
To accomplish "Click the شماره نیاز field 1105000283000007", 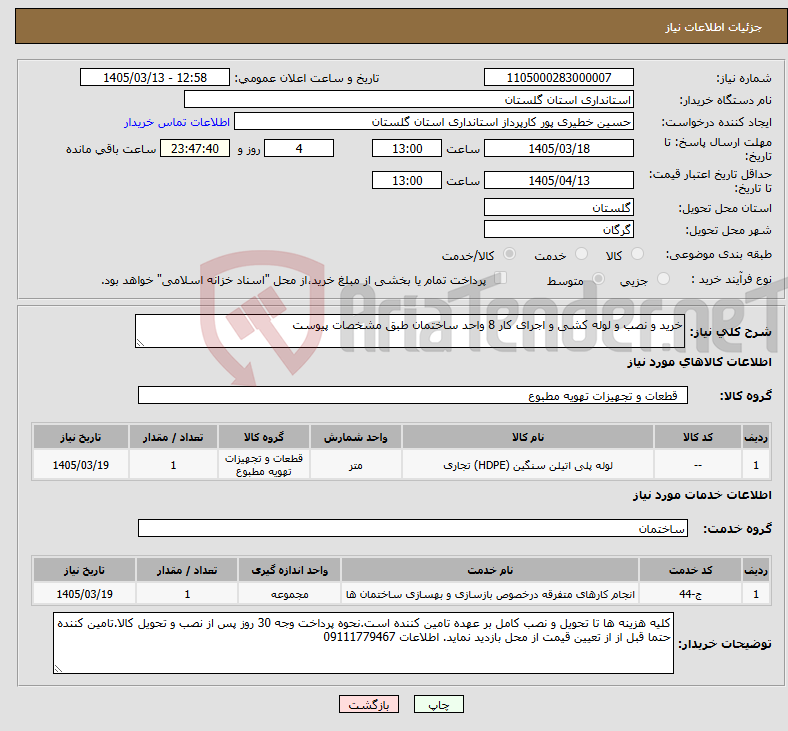I will pos(558,78).
